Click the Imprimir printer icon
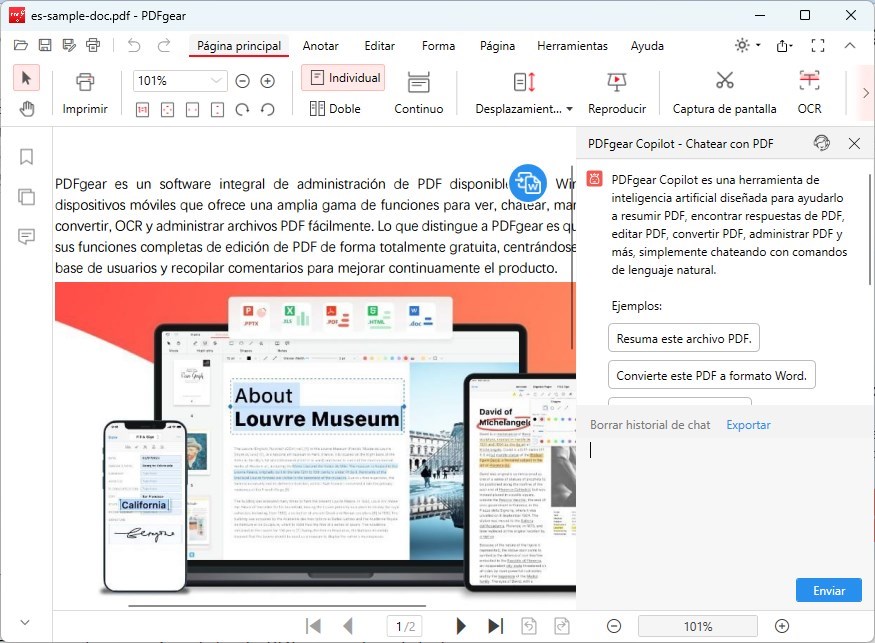The image size is (875, 643). coord(85,82)
